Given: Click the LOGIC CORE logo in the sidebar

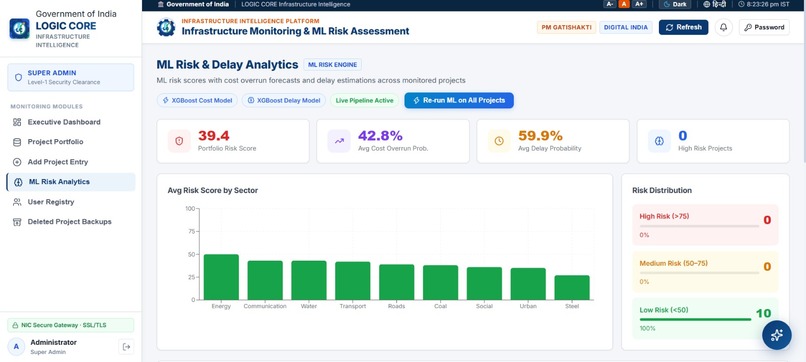Looking at the screenshot, I should point(20,29).
